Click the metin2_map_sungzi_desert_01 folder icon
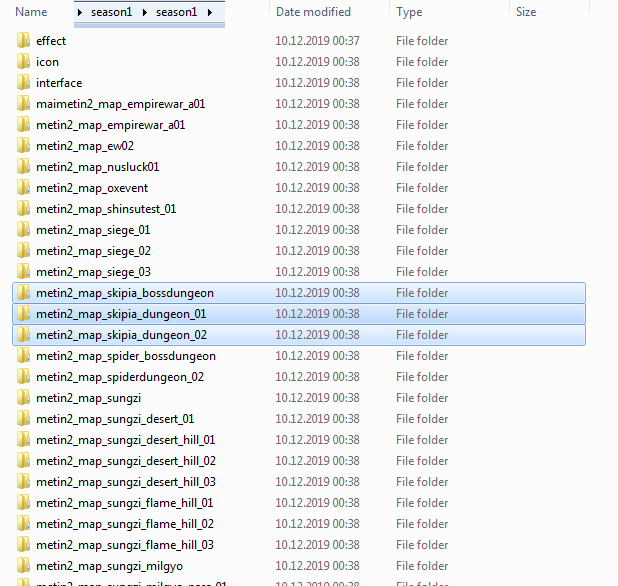The image size is (618, 586). 23,419
